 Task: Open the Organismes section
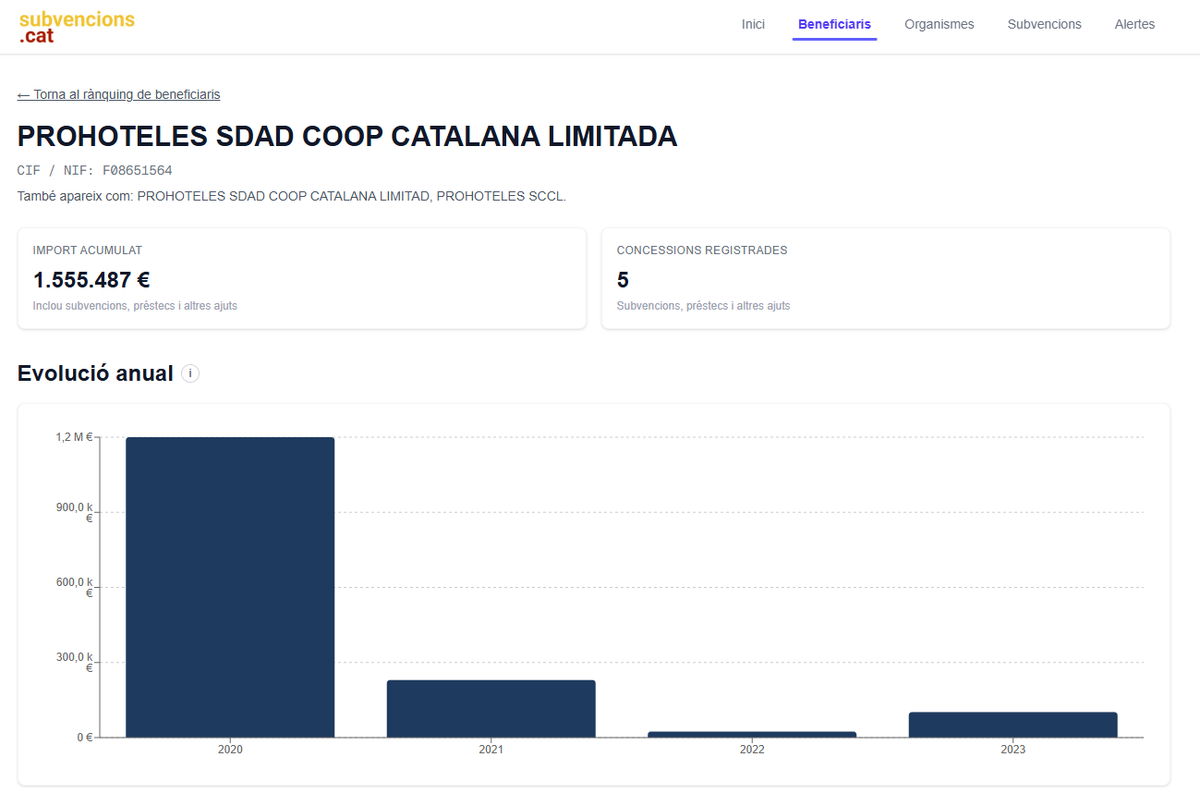click(939, 24)
